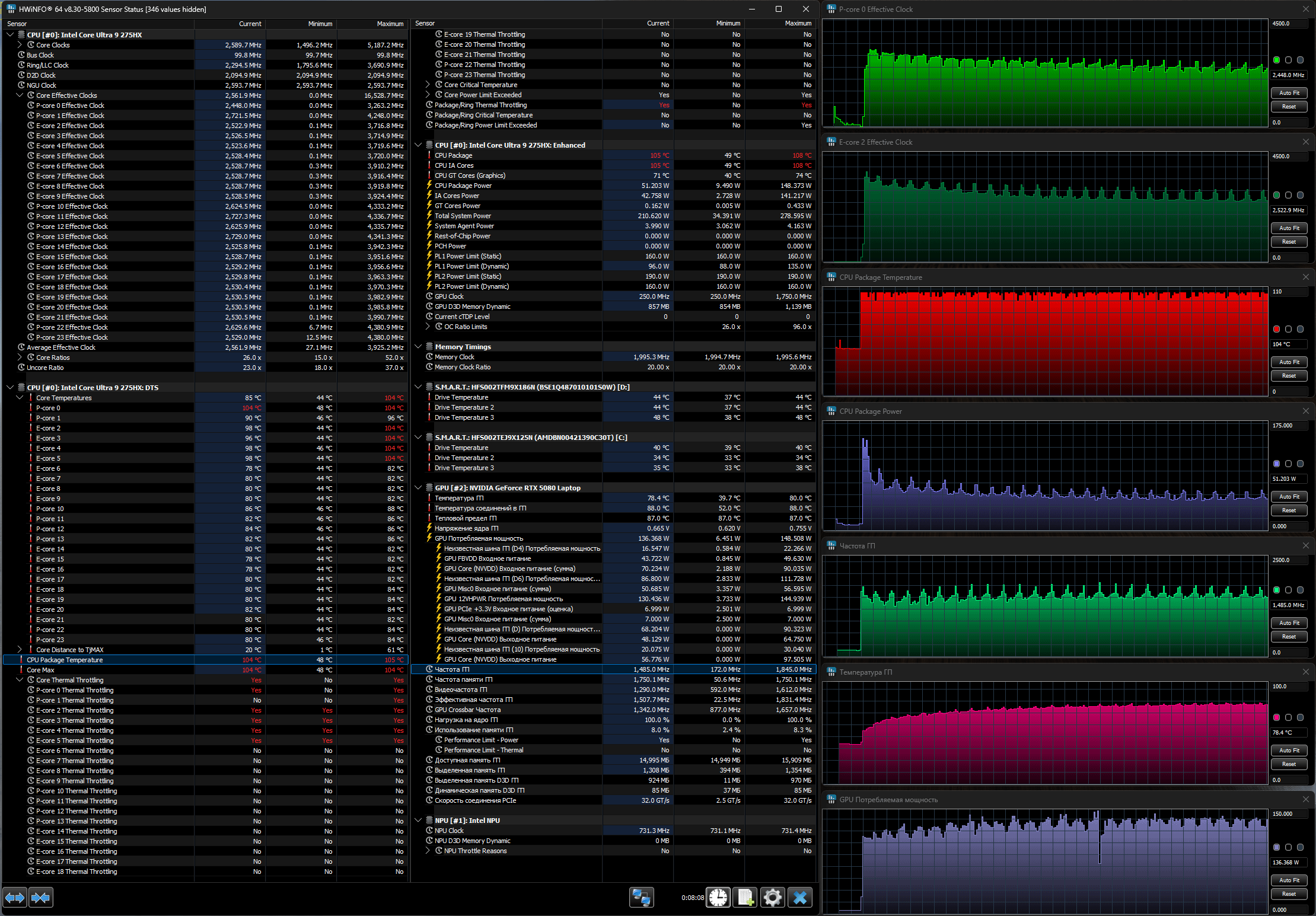Select third circle option in GPU temperature graph

click(1300, 717)
